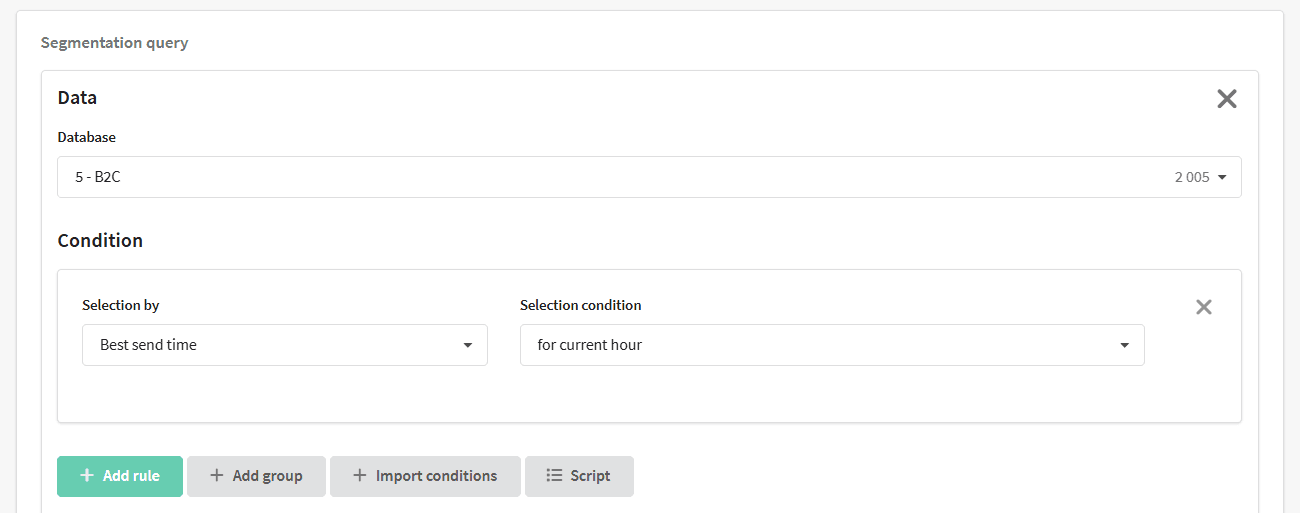Screen dimensions: 1300x513
Task: Remove the Best send time condition
Action: pos(1204,307)
